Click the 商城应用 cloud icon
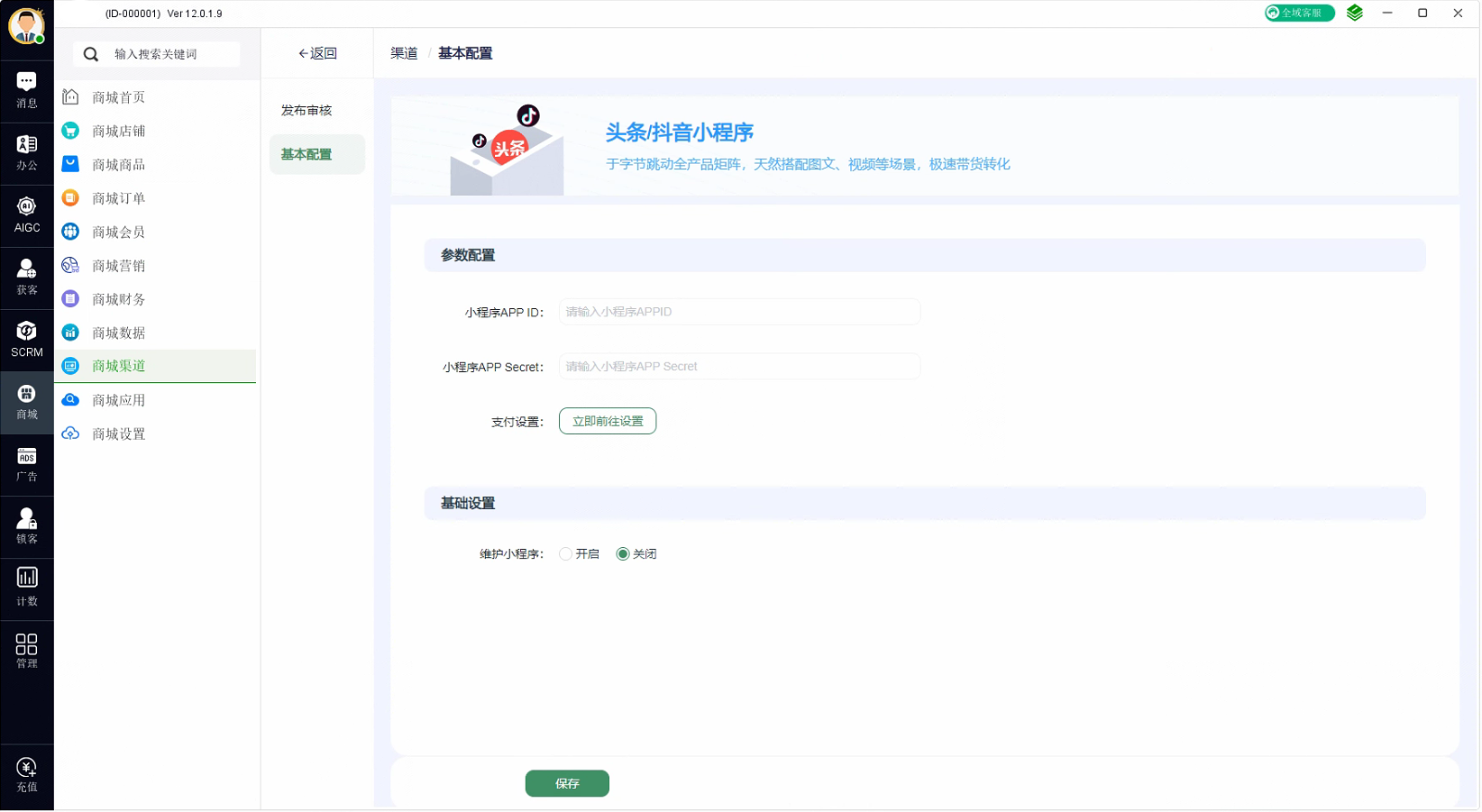The width and height of the screenshot is (1482, 812). 70,399
